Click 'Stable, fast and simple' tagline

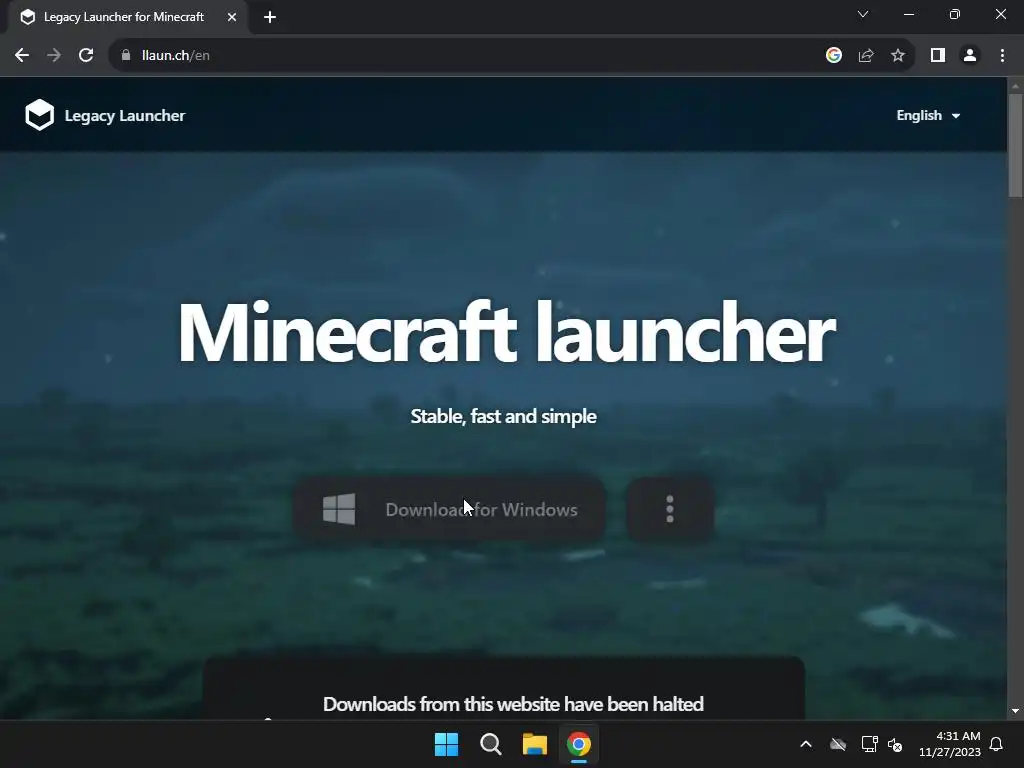click(504, 417)
